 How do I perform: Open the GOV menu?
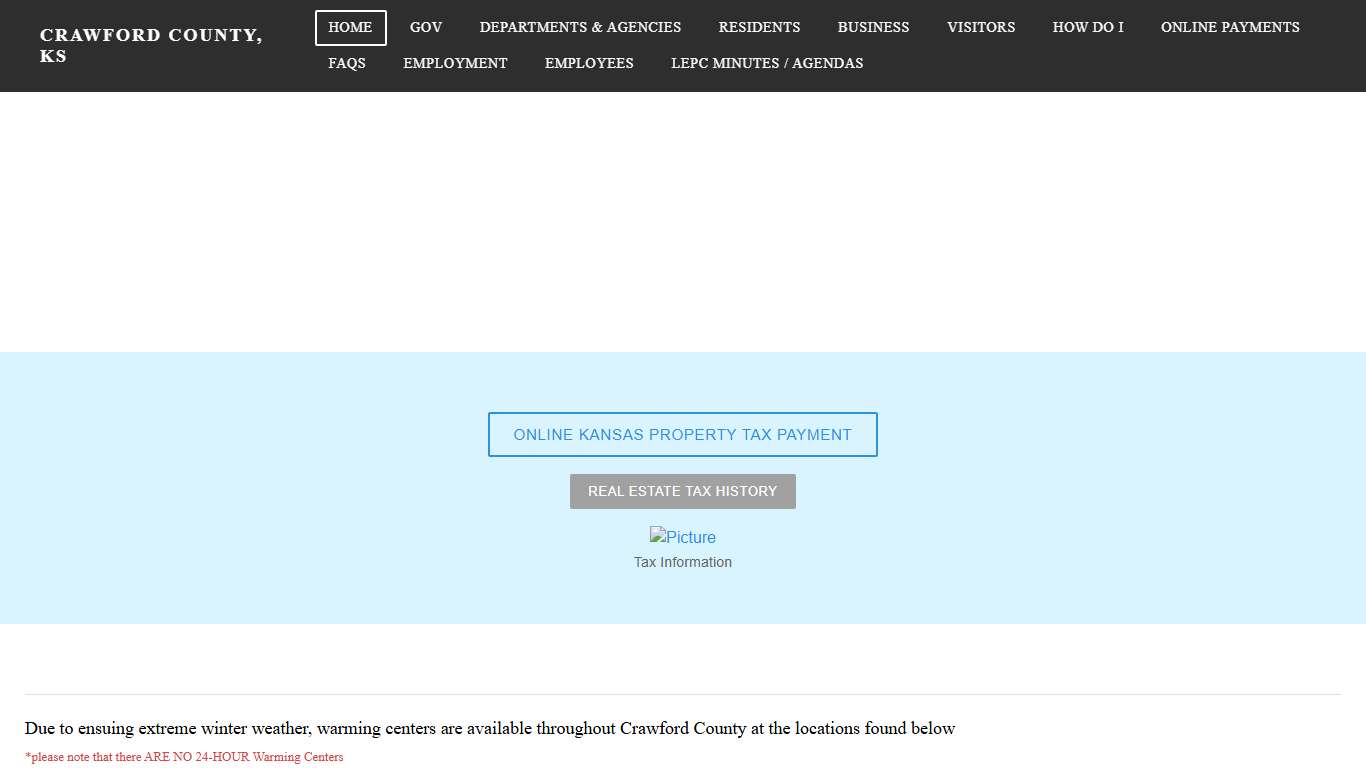pos(426,27)
